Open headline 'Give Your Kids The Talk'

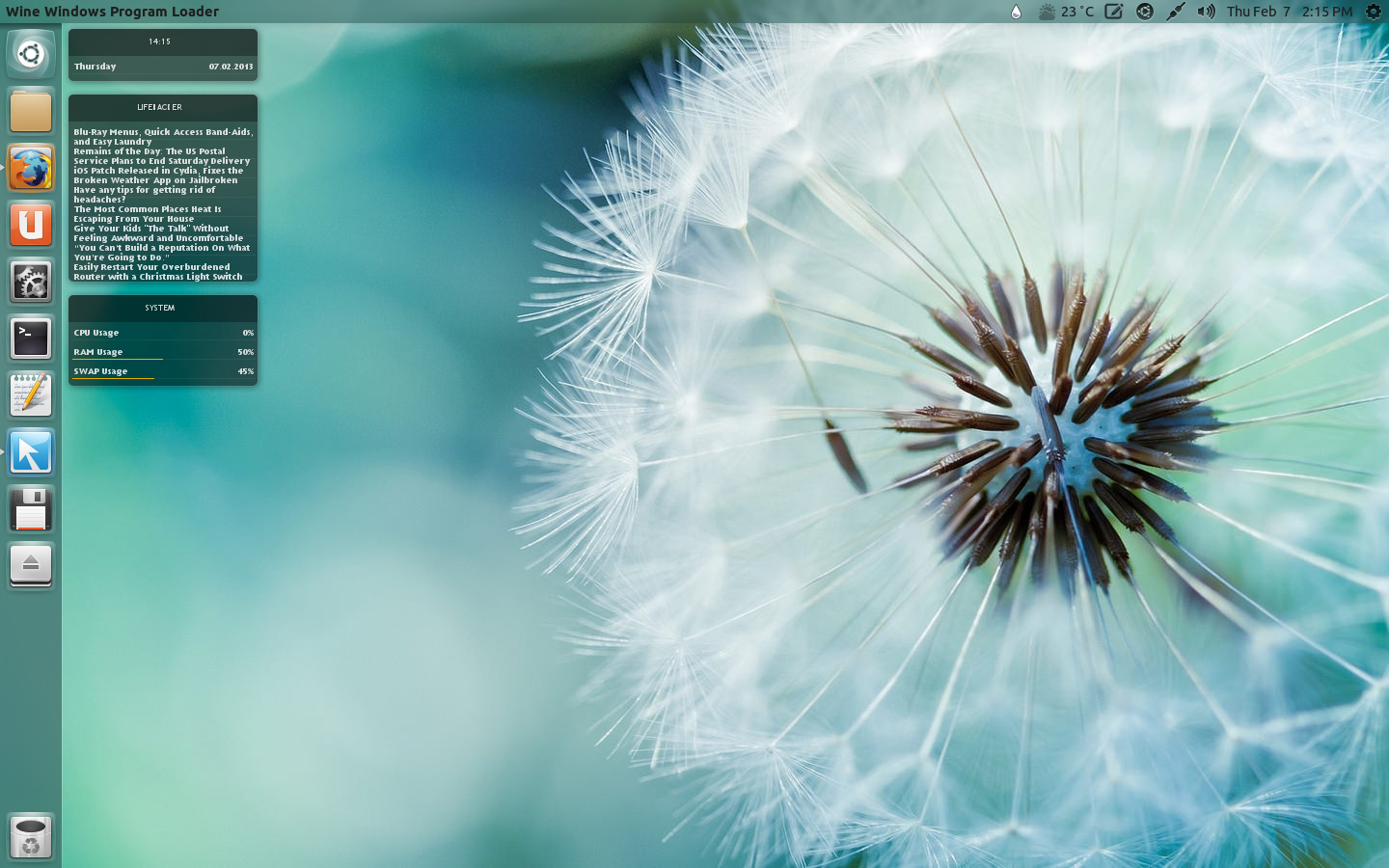coord(158,233)
